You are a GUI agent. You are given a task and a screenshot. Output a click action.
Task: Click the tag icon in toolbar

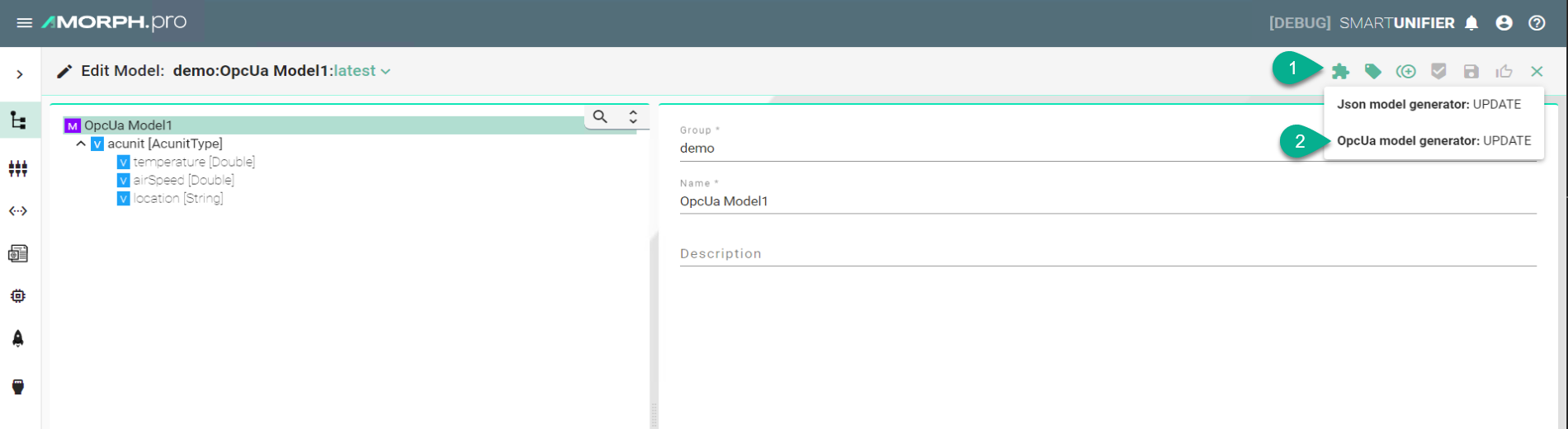1372,72
